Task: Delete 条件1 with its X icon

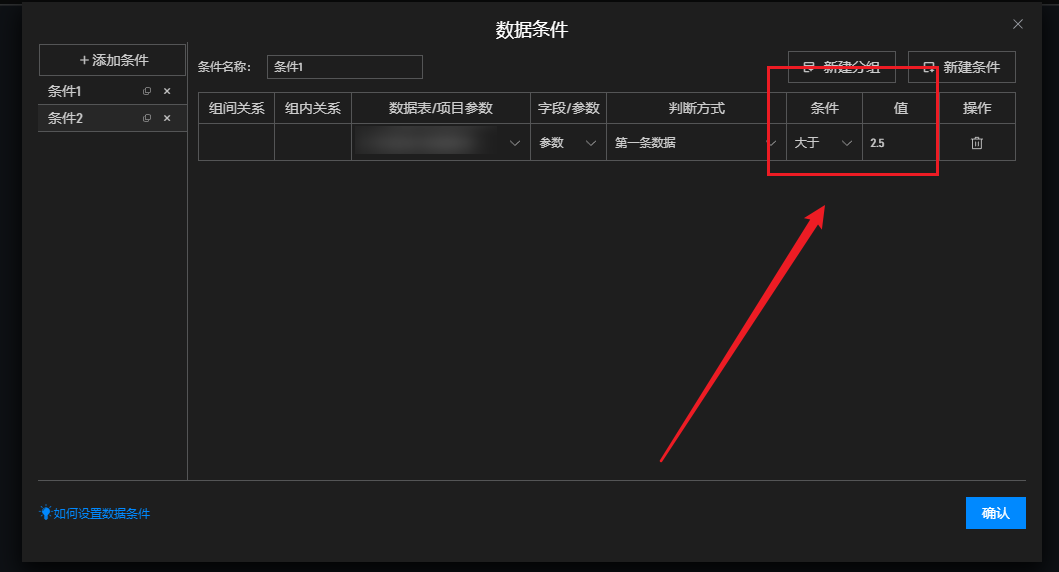Action: coord(167,91)
